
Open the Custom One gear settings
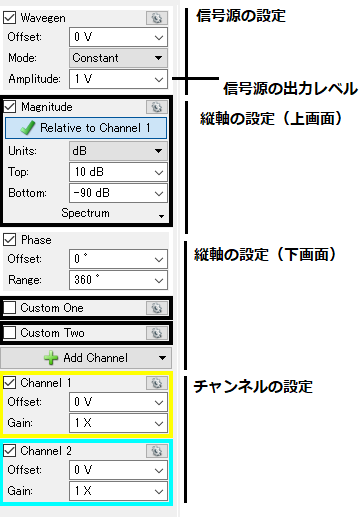click(157, 308)
